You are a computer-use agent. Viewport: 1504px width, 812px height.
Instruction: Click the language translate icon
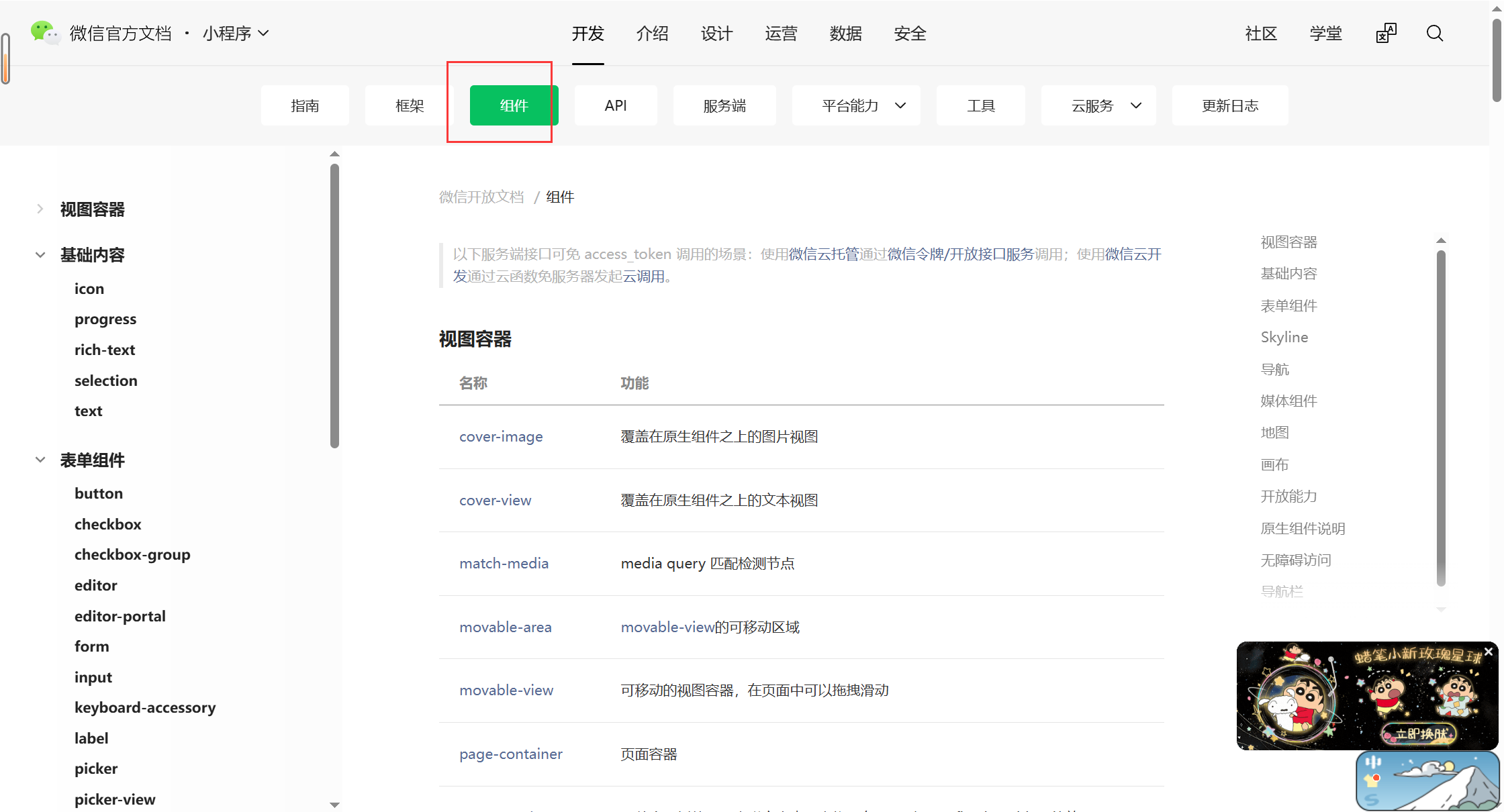pos(1386,34)
